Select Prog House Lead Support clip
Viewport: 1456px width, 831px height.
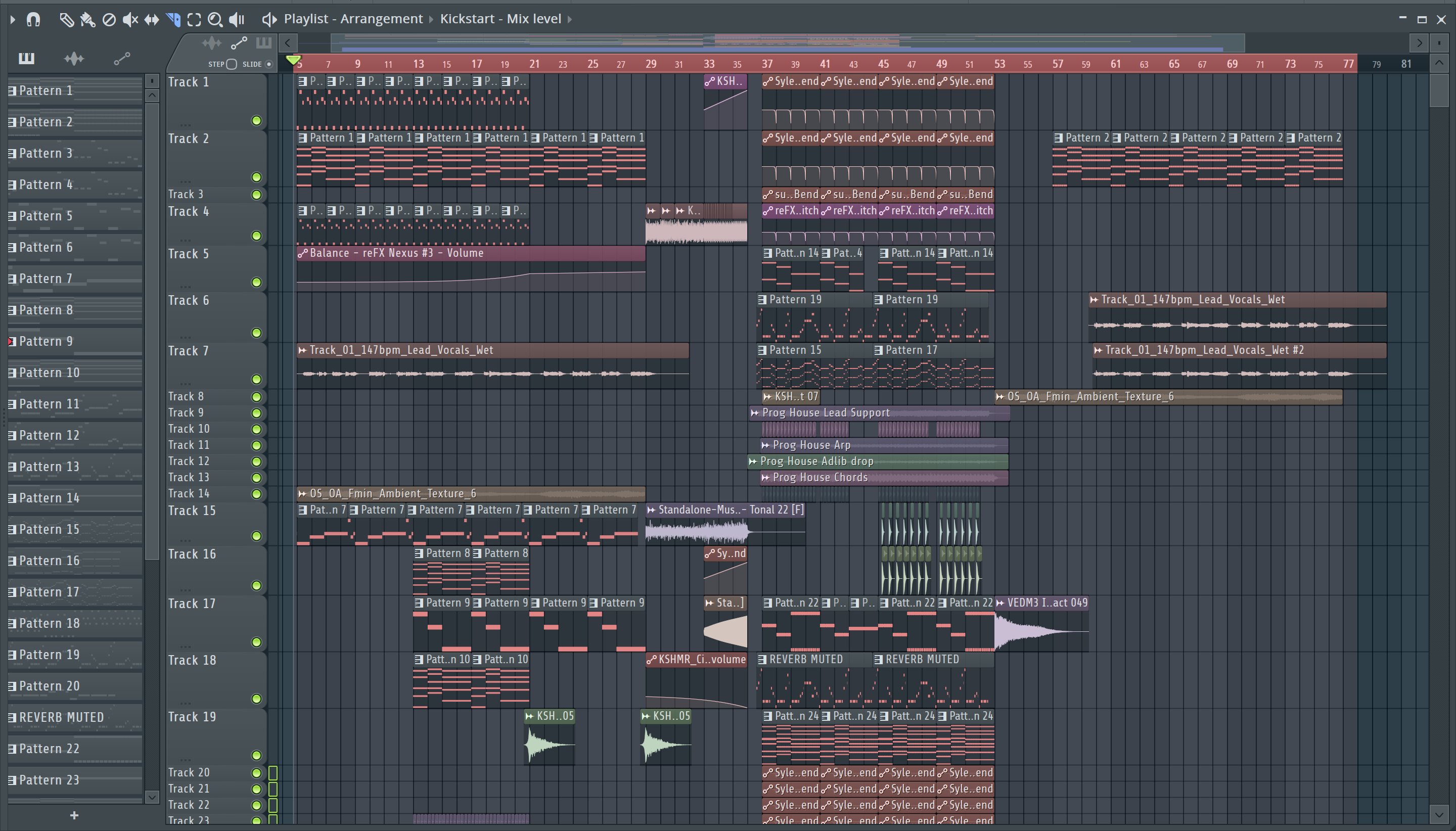click(x=880, y=412)
